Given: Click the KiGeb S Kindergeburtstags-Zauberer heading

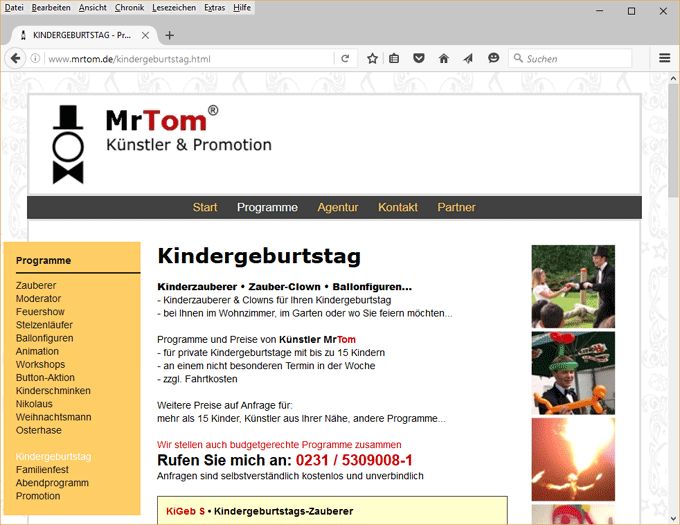Looking at the screenshot, I should [259, 511].
